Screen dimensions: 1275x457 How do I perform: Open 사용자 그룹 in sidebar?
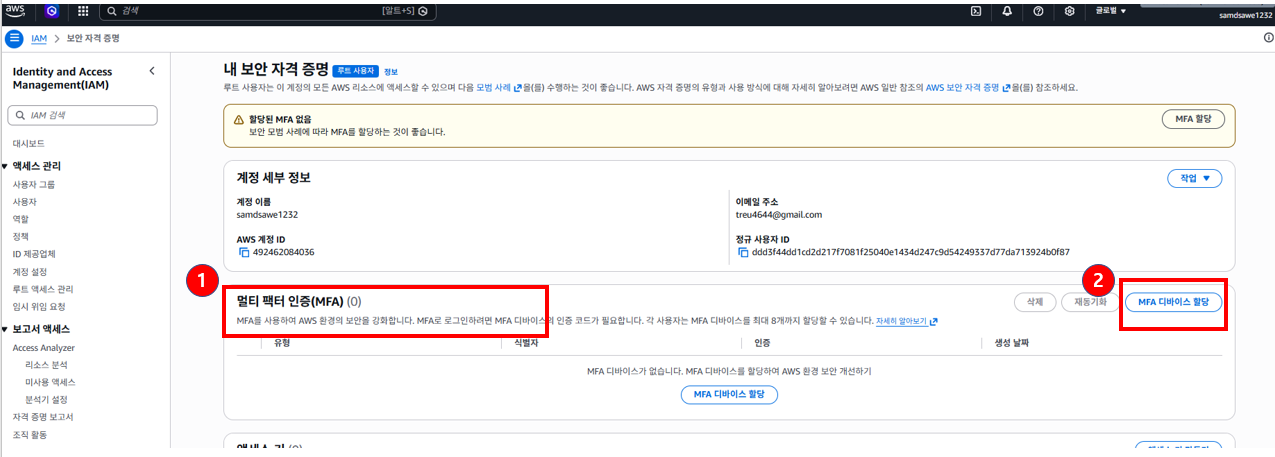pos(34,185)
